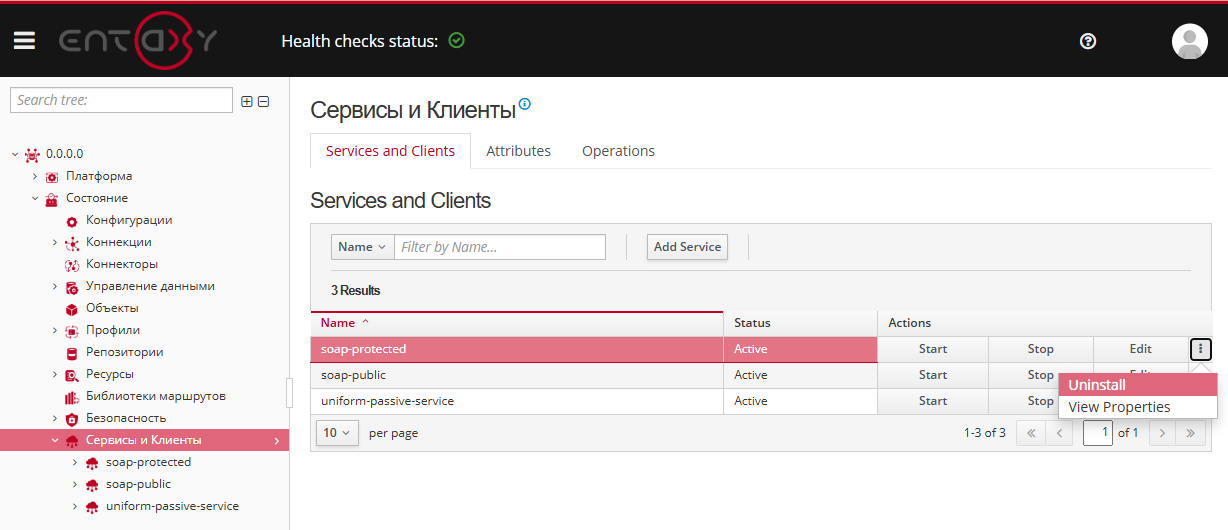The width and height of the screenshot is (1228, 530).
Task: Expand the Платформа tree node
Action: click(x=35, y=177)
